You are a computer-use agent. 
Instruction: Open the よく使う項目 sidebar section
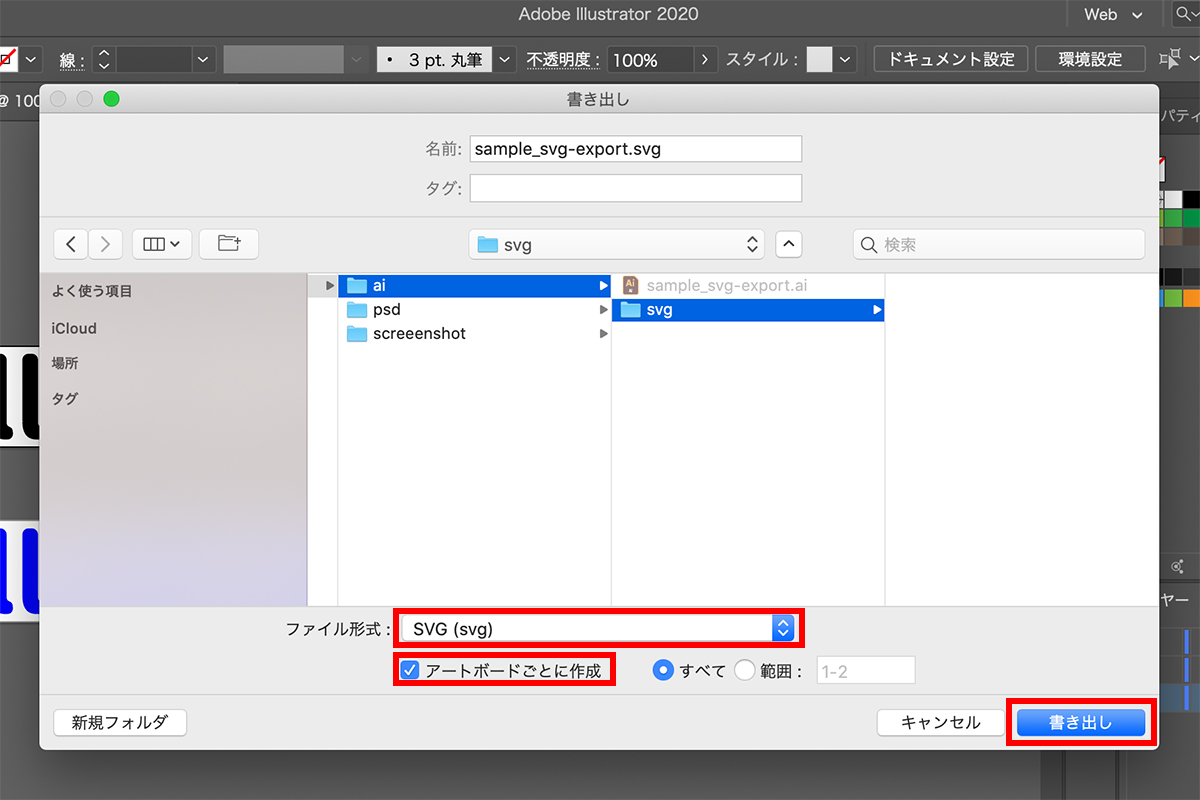tap(92, 292)
